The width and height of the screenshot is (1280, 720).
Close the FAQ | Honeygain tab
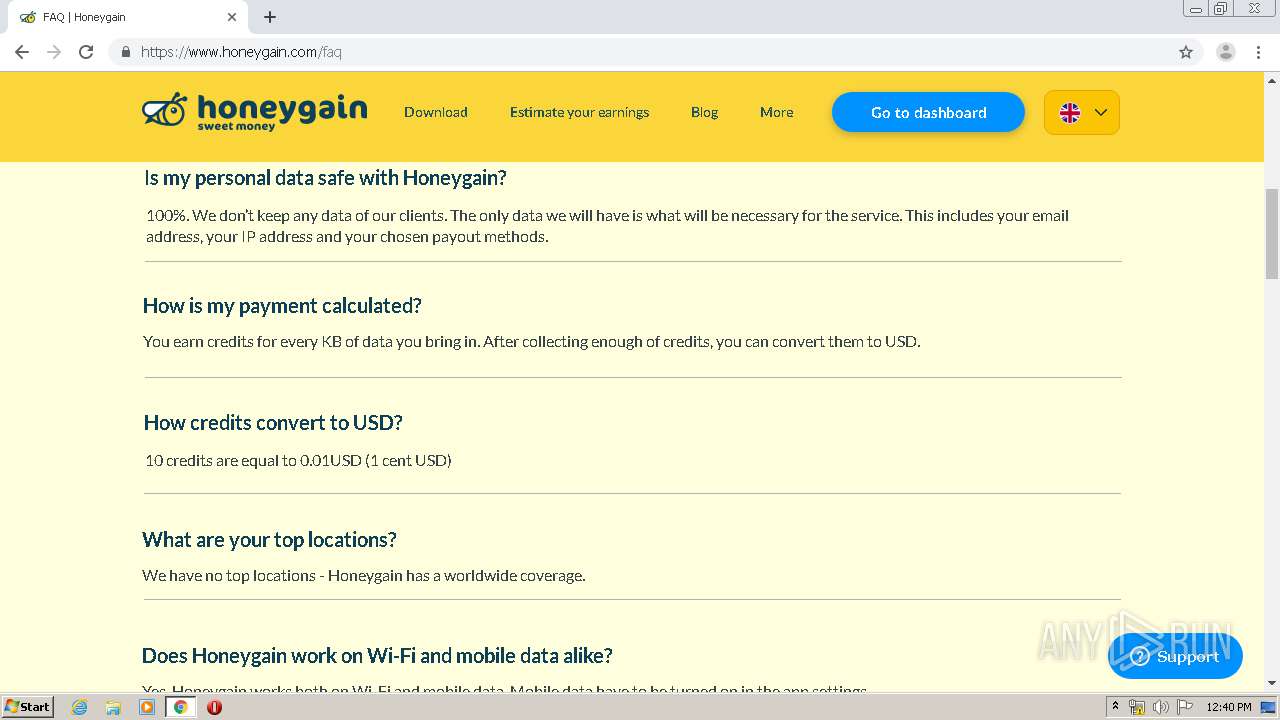[232, 17]
